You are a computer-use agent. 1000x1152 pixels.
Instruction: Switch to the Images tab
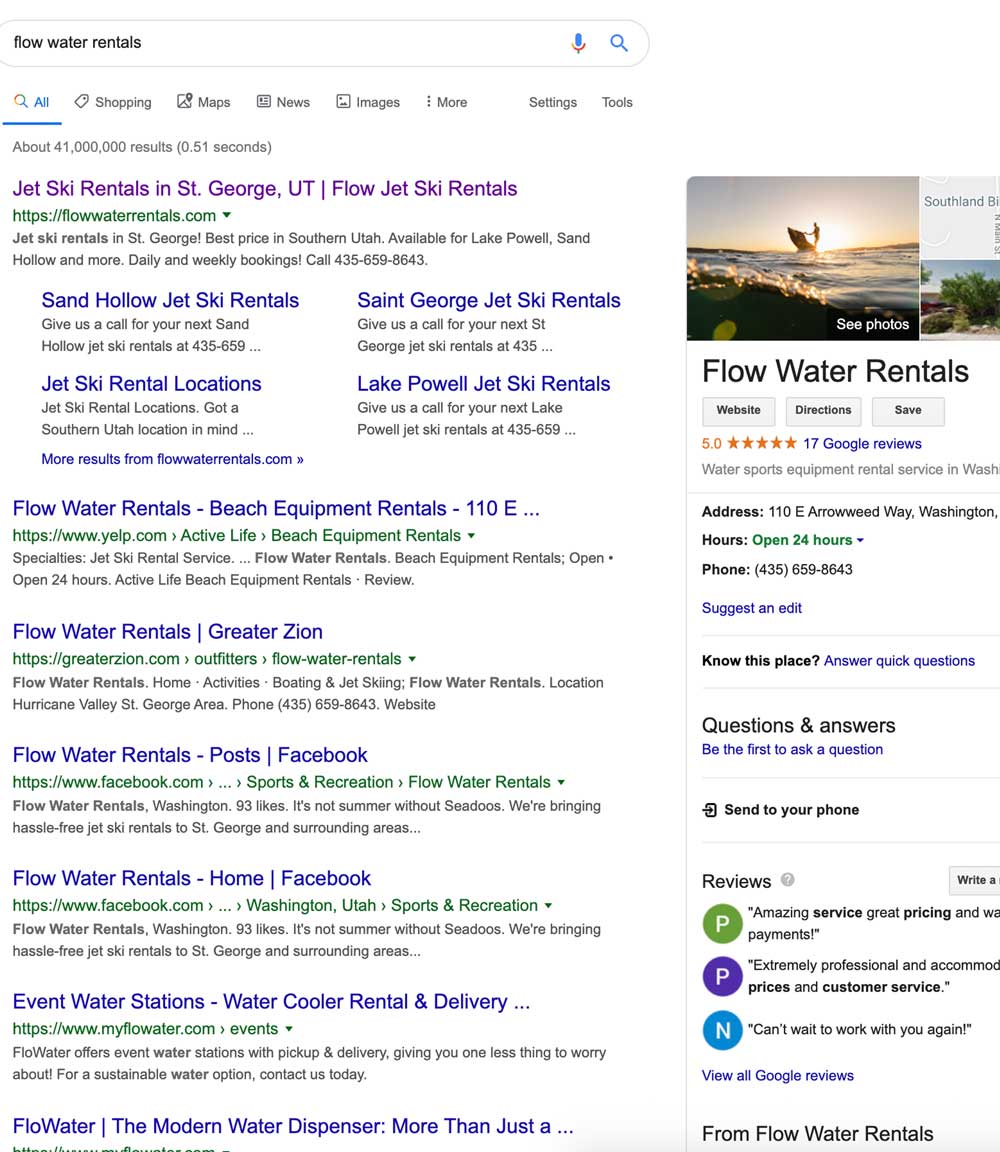(x=368, y=102)
